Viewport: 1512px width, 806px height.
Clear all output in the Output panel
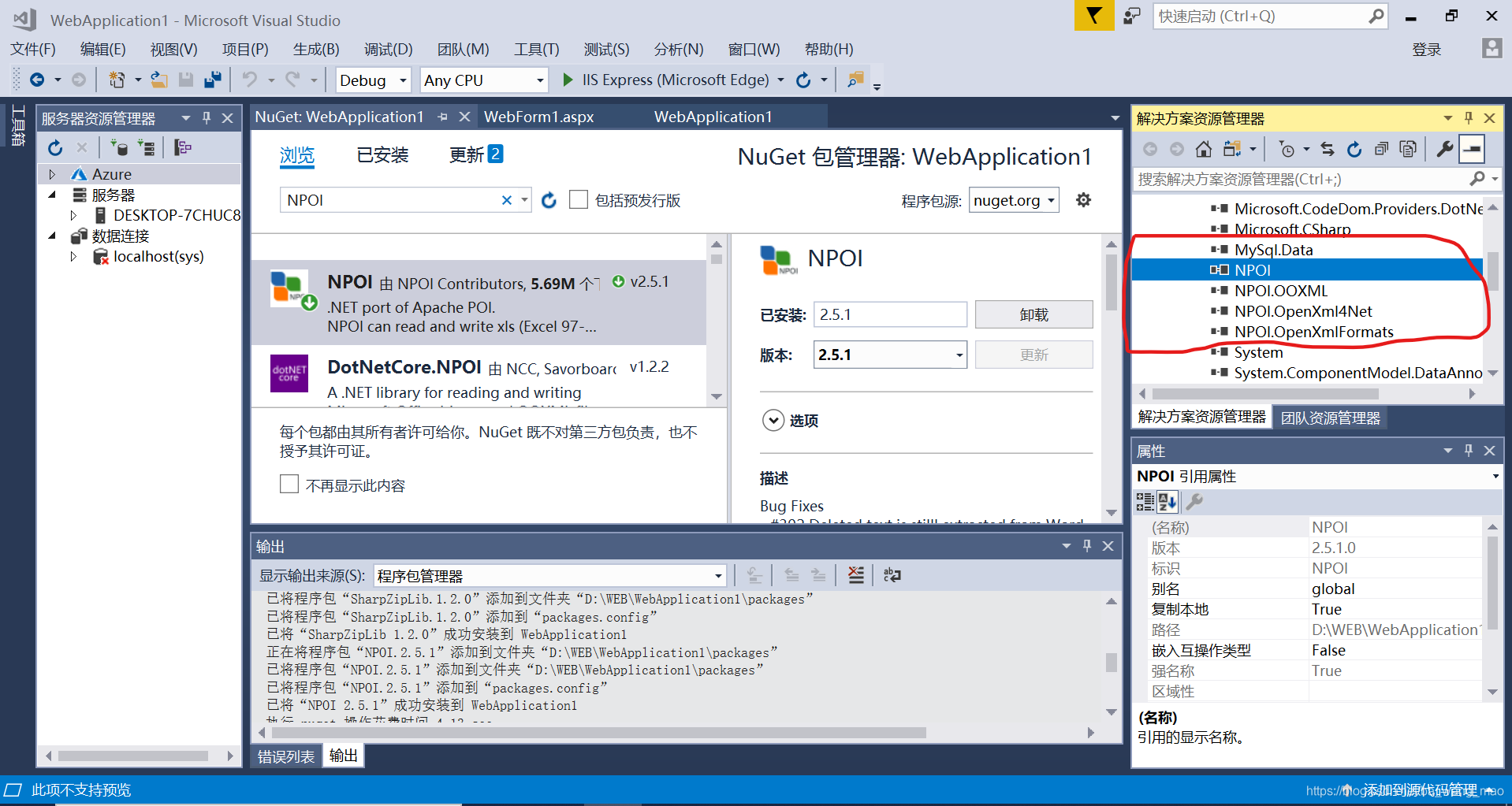coord(856,575)
